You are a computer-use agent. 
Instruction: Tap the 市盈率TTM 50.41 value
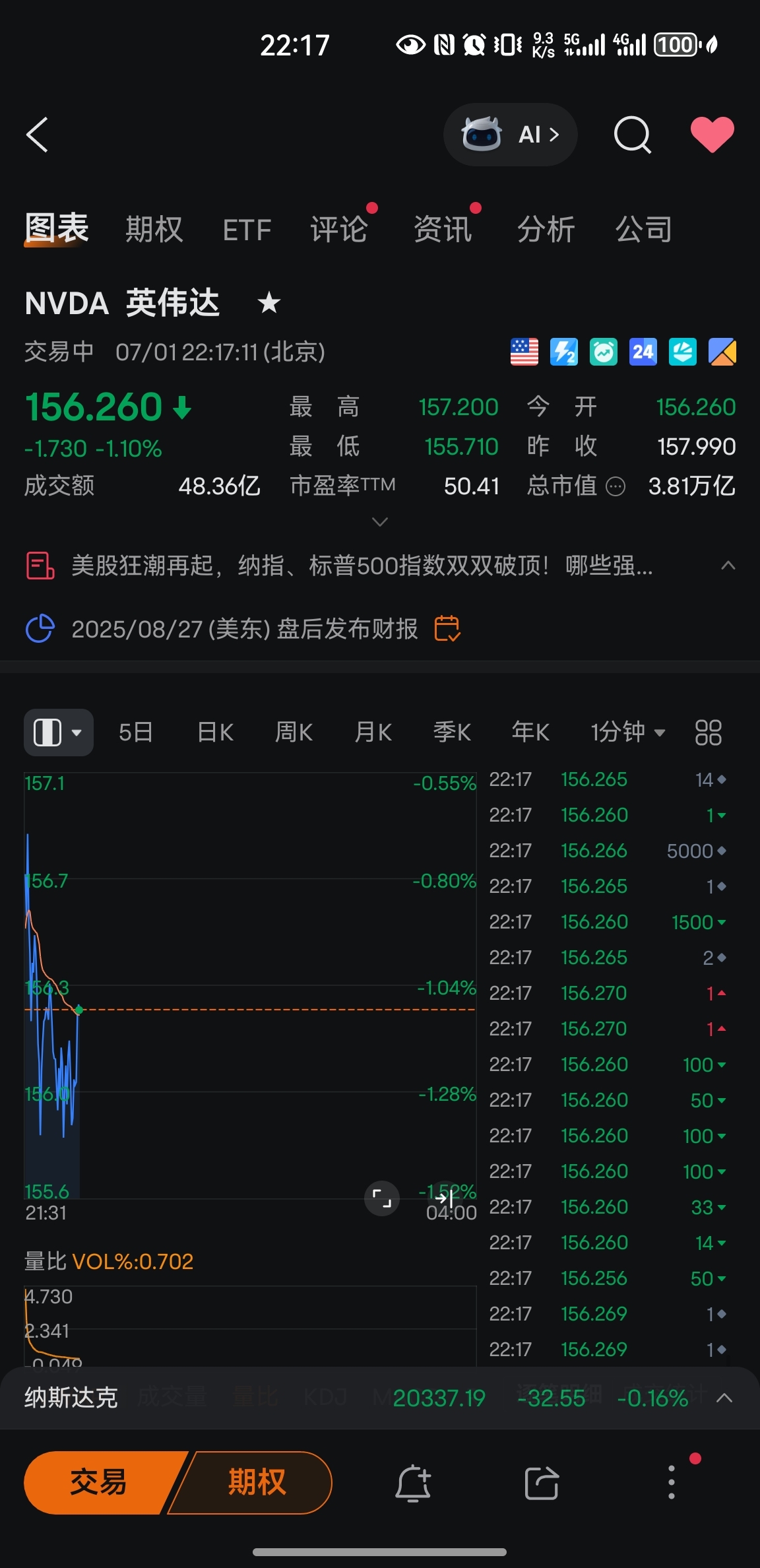(472, 486)
